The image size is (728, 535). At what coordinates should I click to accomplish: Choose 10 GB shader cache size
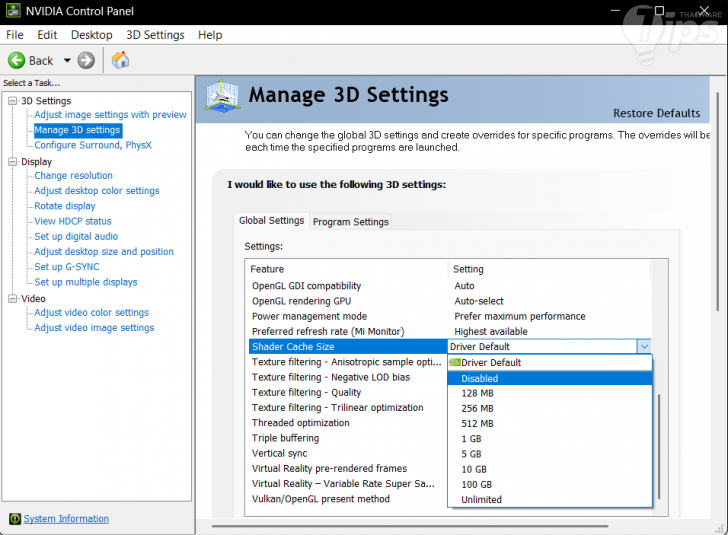[x=550, y=470]
